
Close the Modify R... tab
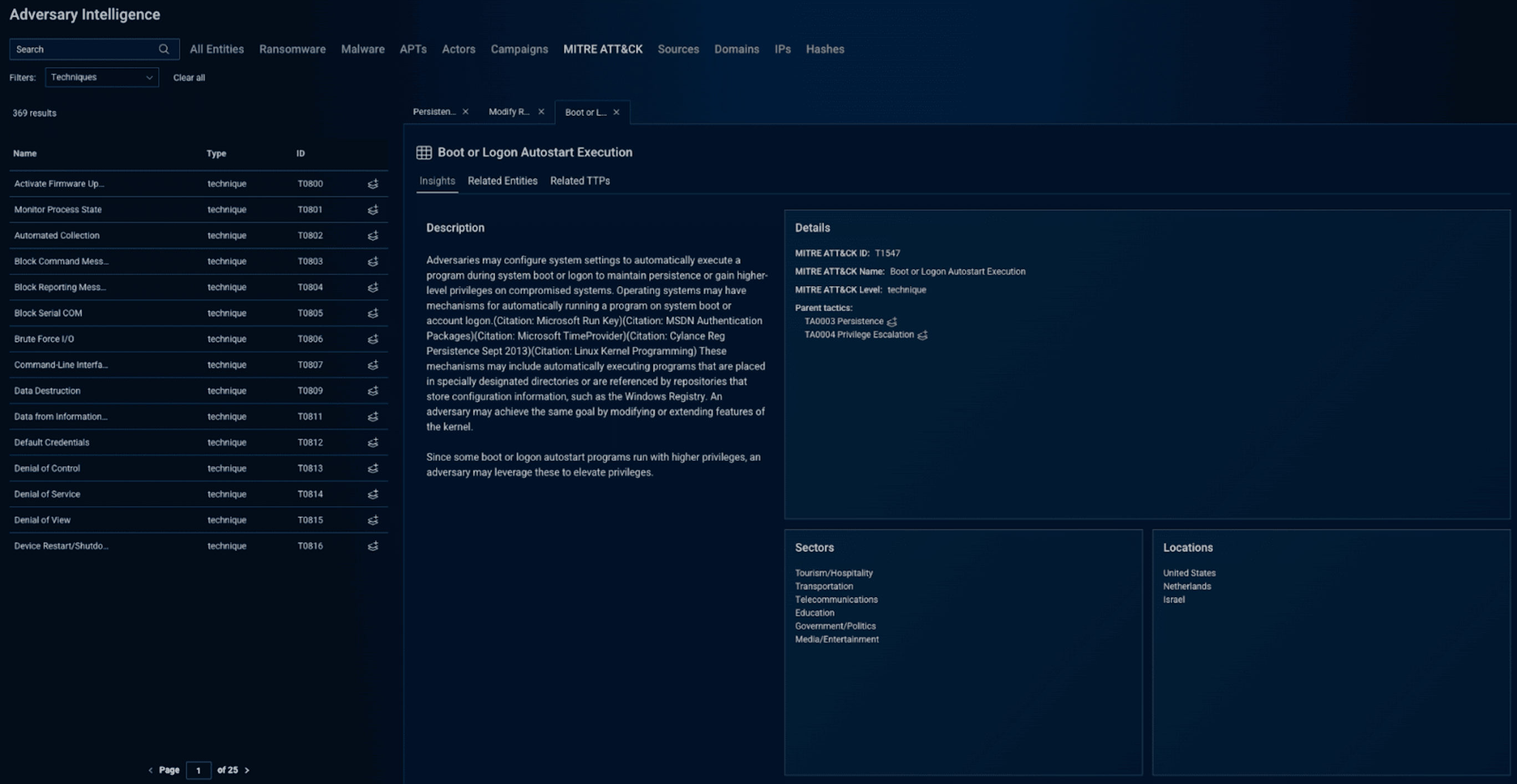tap(541, 111)
